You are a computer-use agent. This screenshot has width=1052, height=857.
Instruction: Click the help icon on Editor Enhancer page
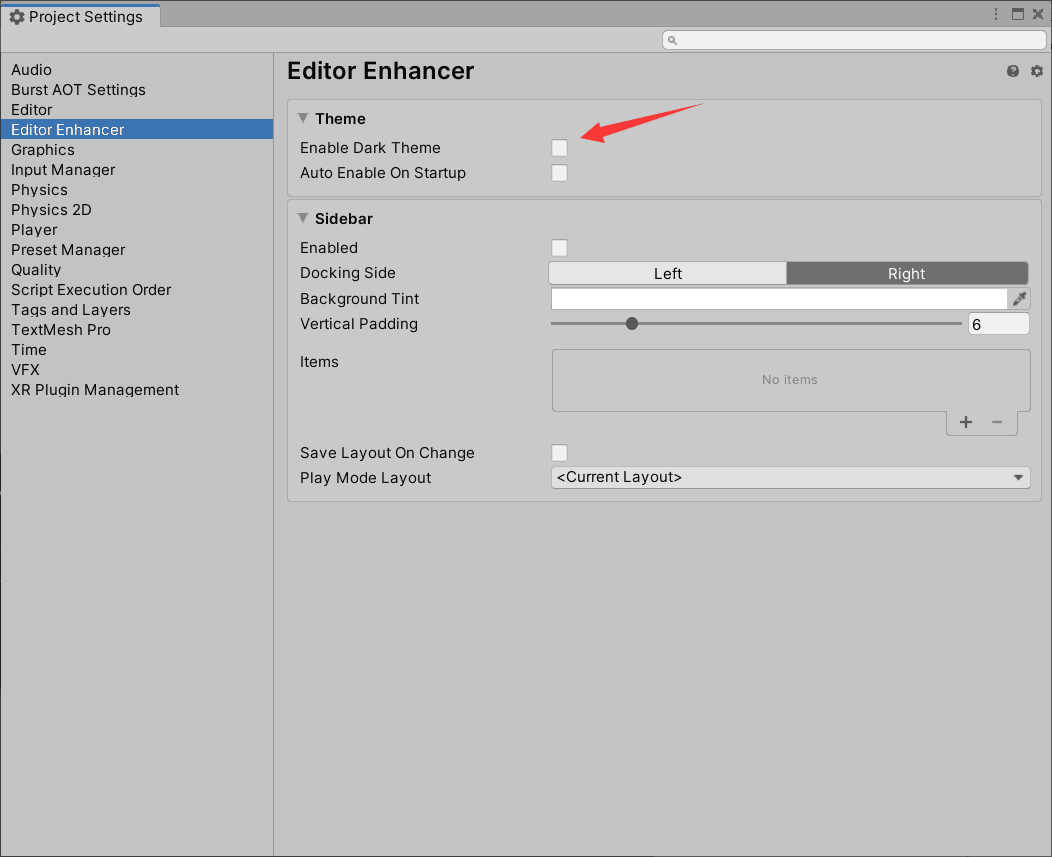1013,71
